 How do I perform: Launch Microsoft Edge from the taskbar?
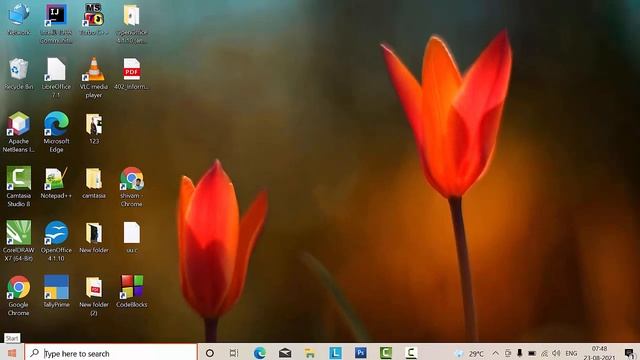(259, 353)
